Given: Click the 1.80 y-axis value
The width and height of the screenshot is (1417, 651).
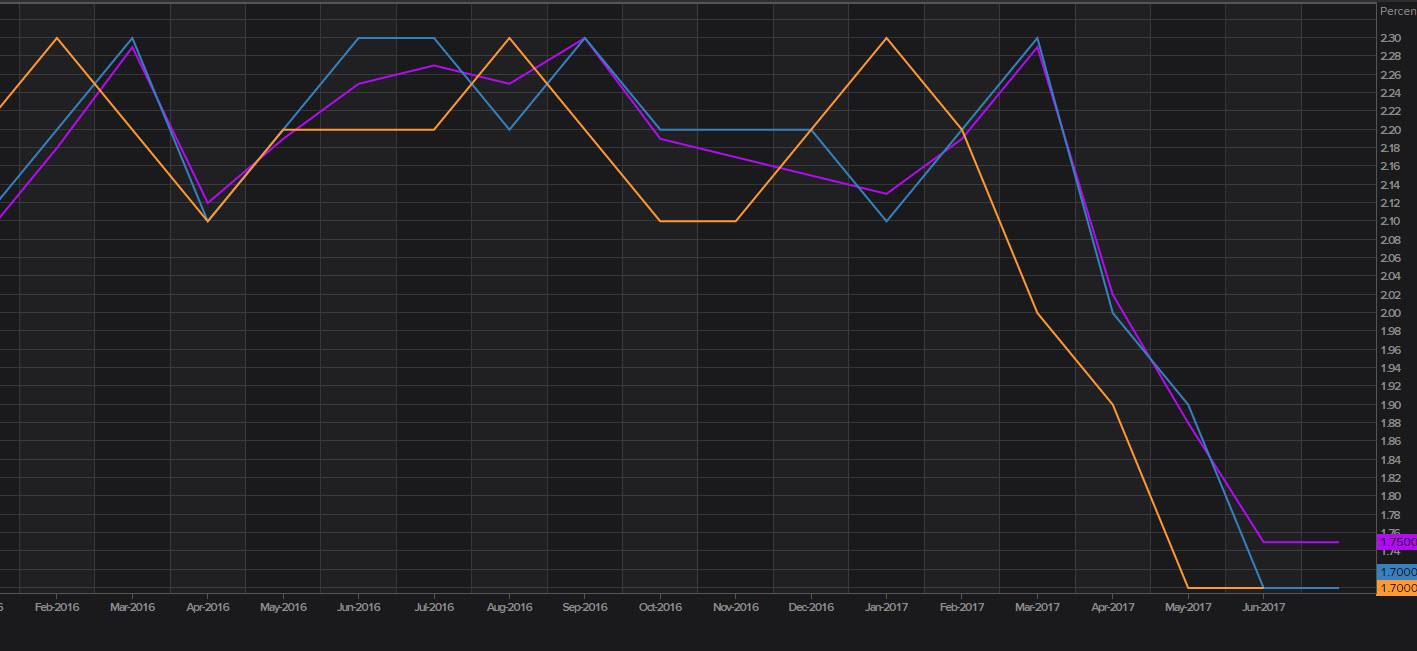Looking at the screenshot, I should pos(1391,496).
